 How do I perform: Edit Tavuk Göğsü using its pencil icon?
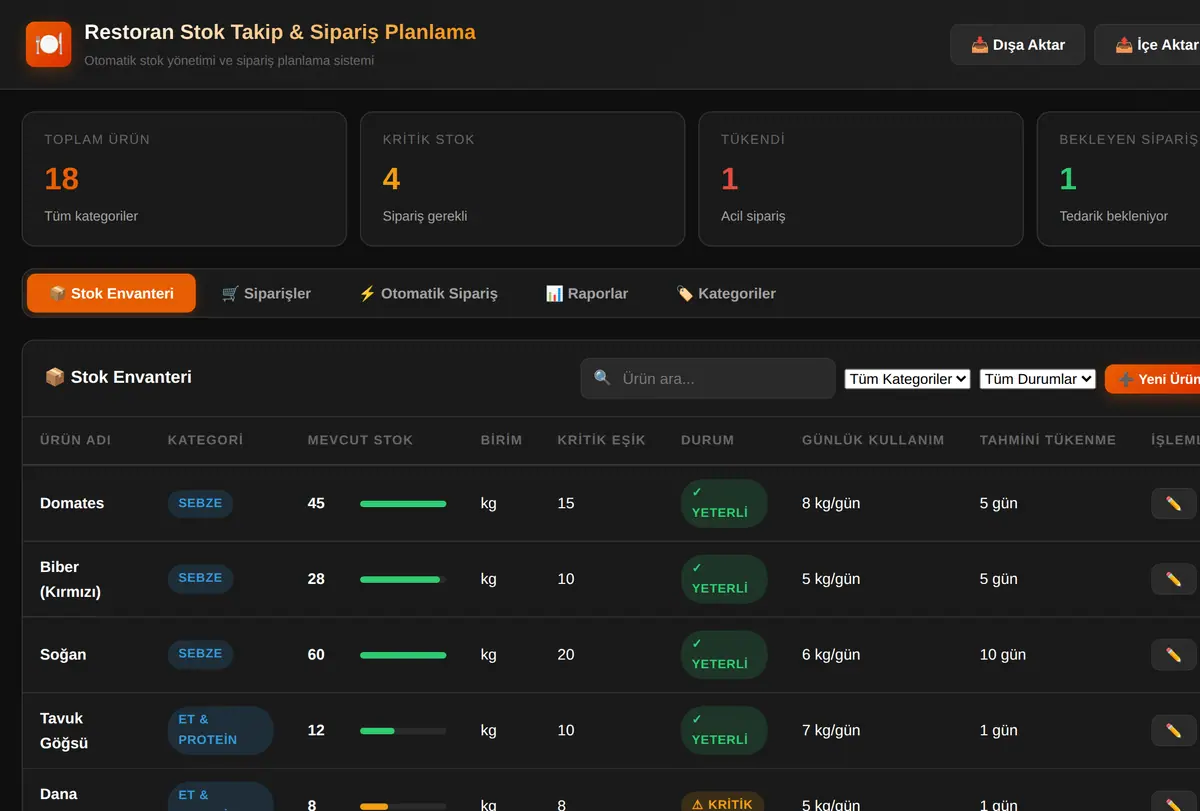[x=1174, y=731]
